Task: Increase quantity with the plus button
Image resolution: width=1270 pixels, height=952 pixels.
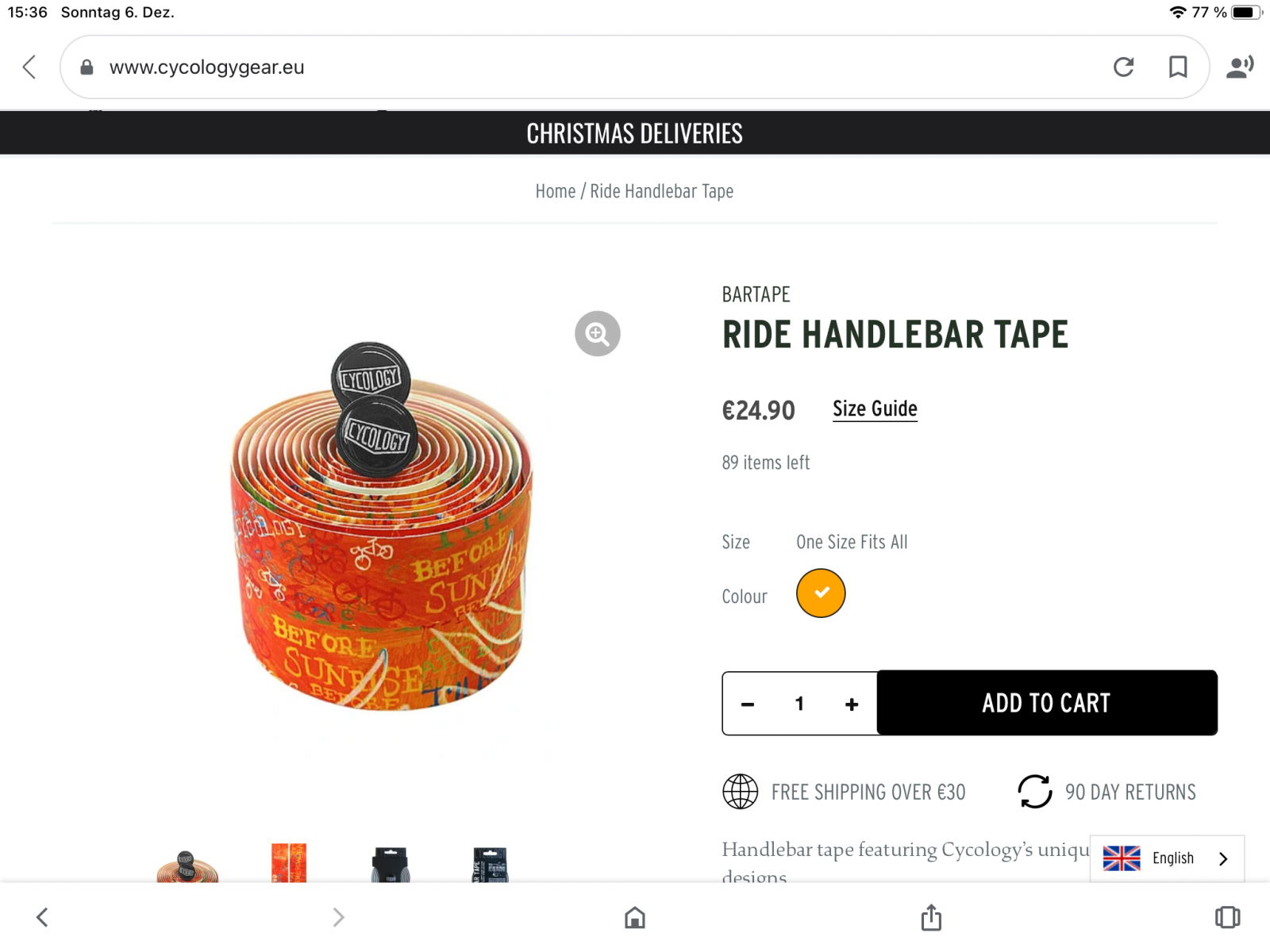Action: click(x=852, y=704)
